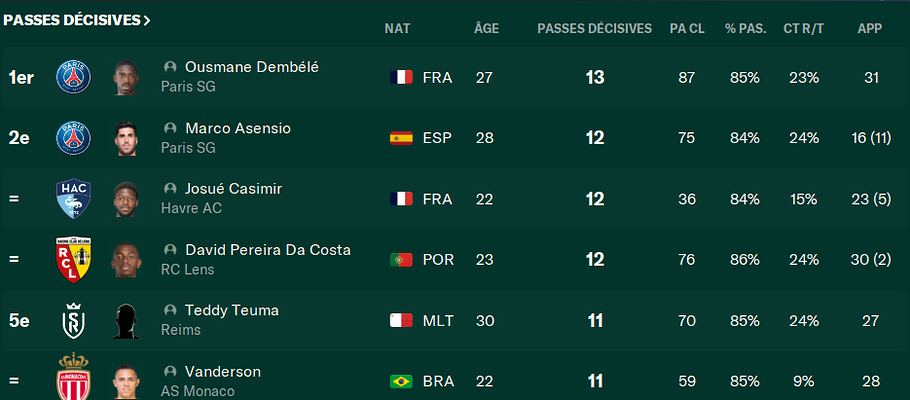Click the AS Monaco club badge
Viewport: 910px width, 400px height.
point(74,380)
